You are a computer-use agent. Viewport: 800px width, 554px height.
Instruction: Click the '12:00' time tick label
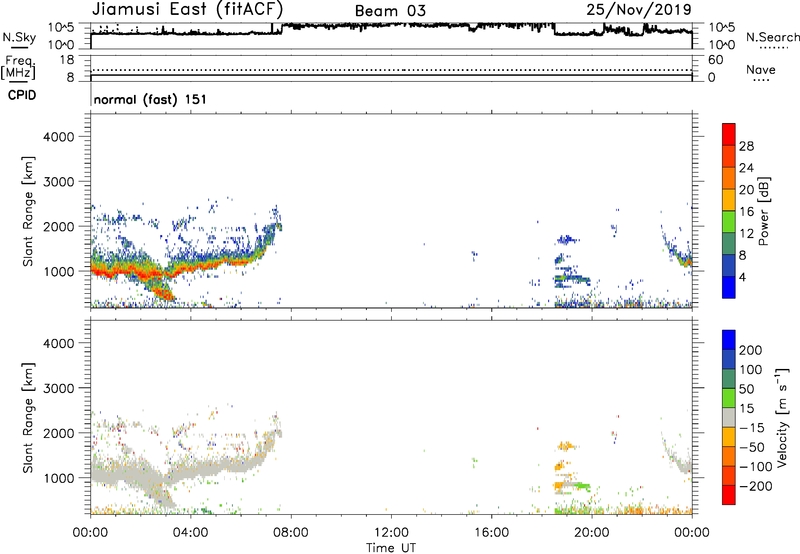[391, 533]
